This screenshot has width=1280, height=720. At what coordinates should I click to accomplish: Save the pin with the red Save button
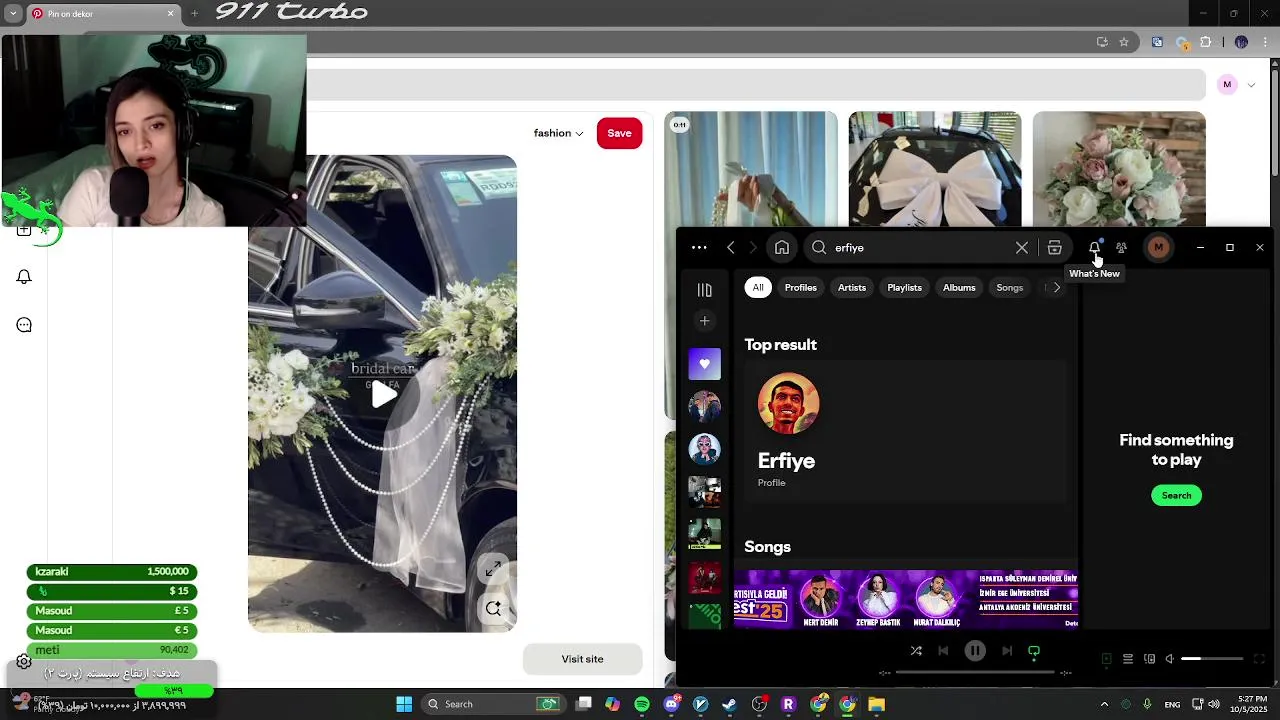(x=620, y=133)
